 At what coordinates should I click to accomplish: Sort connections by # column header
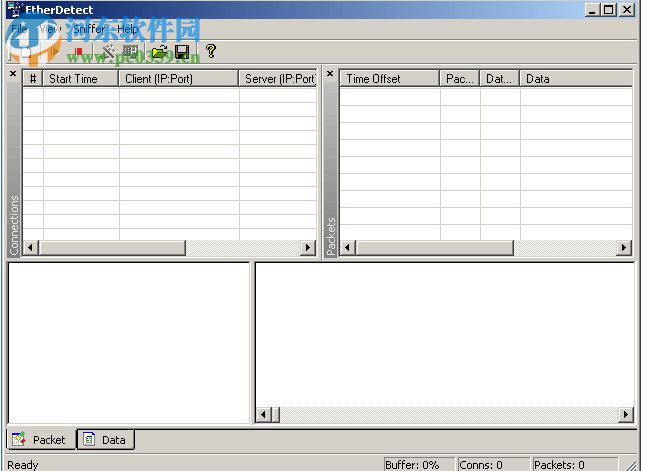click(x=33, y=79)
